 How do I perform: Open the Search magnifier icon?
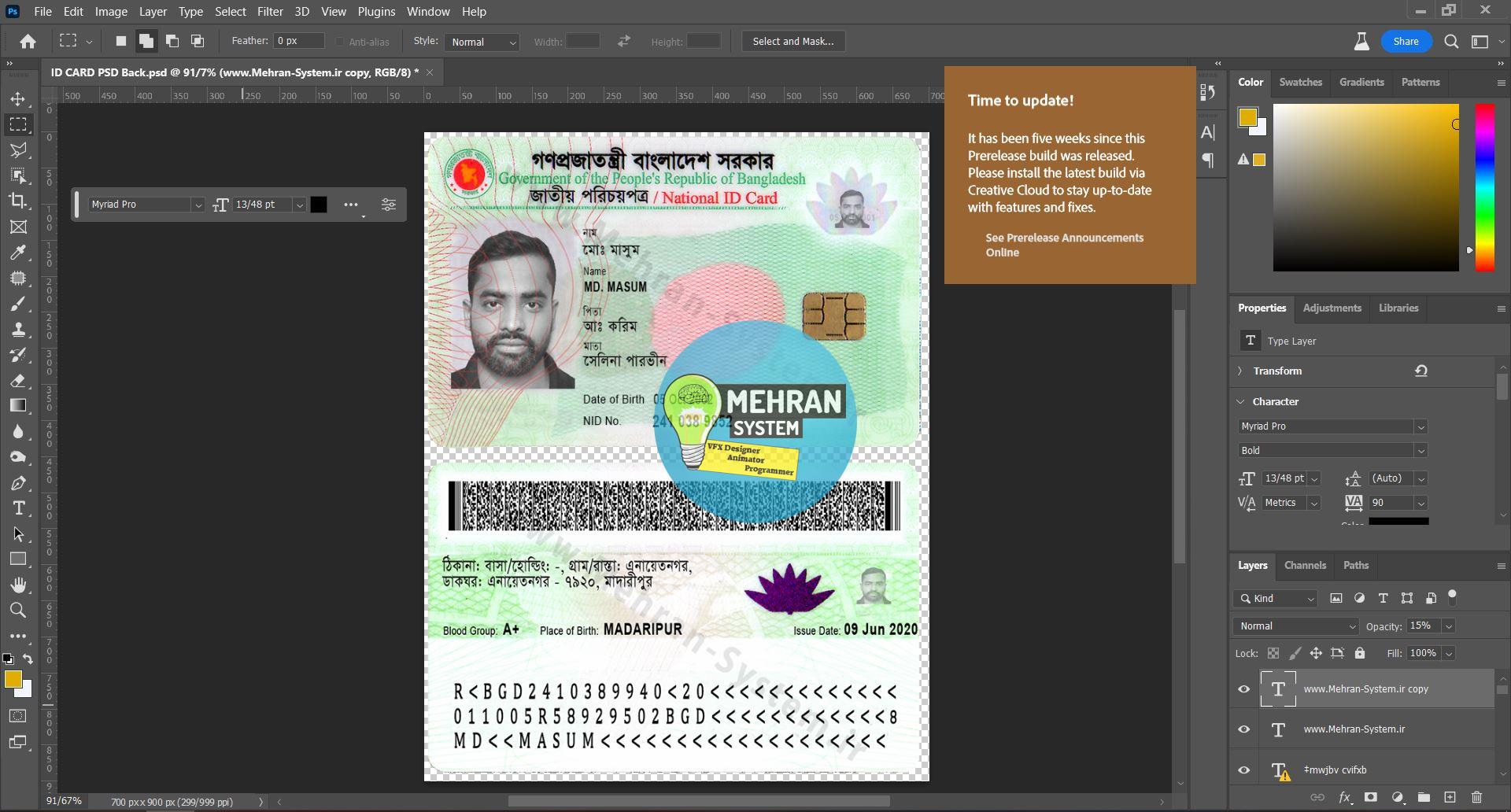[1451, 42]
